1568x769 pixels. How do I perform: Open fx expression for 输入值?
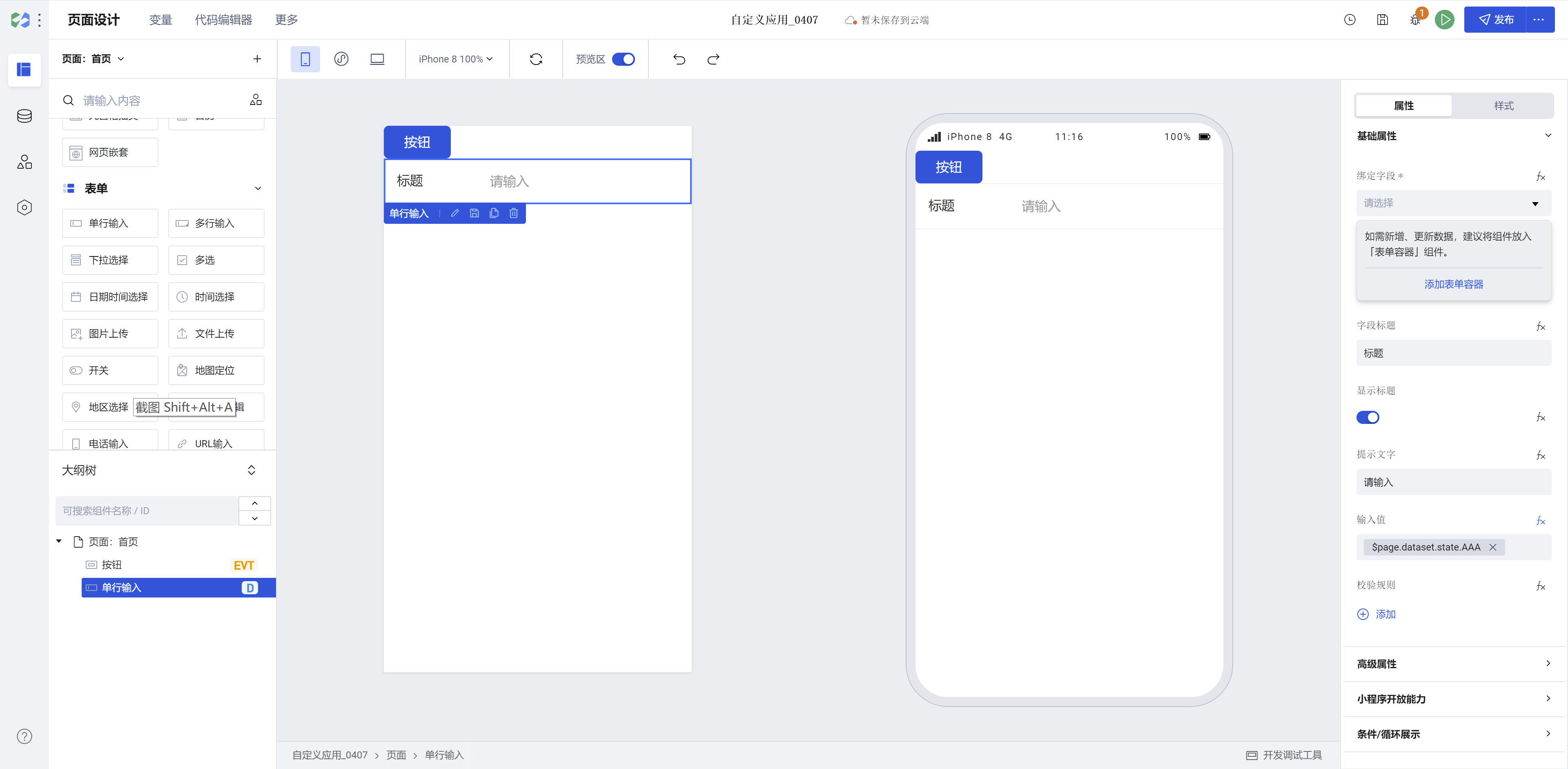click(1541, 521)
